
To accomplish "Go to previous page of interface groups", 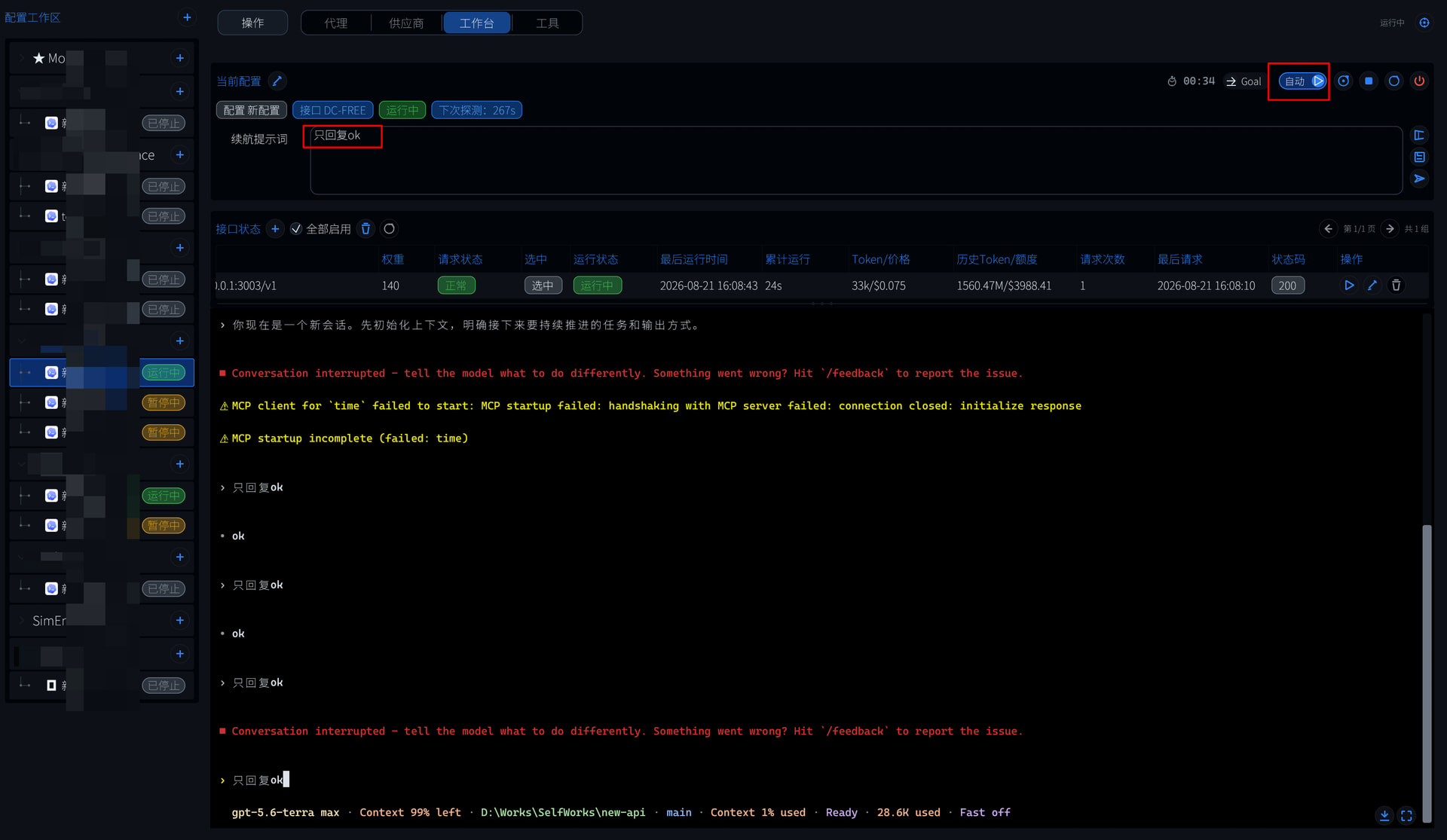I will (1328, 229).
